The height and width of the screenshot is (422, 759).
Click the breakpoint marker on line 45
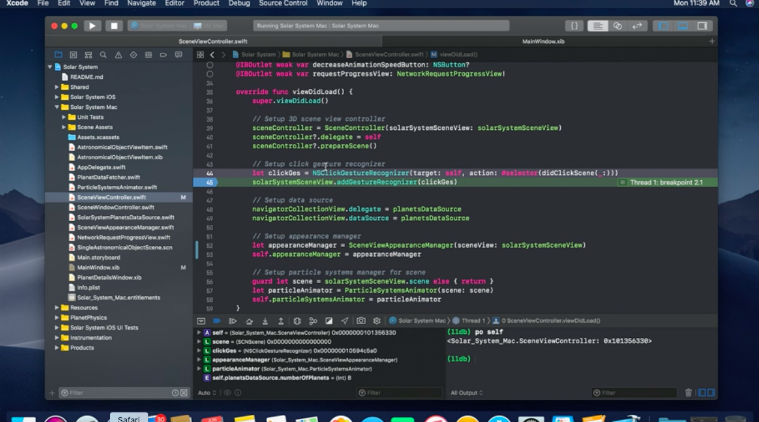(206, 182)
